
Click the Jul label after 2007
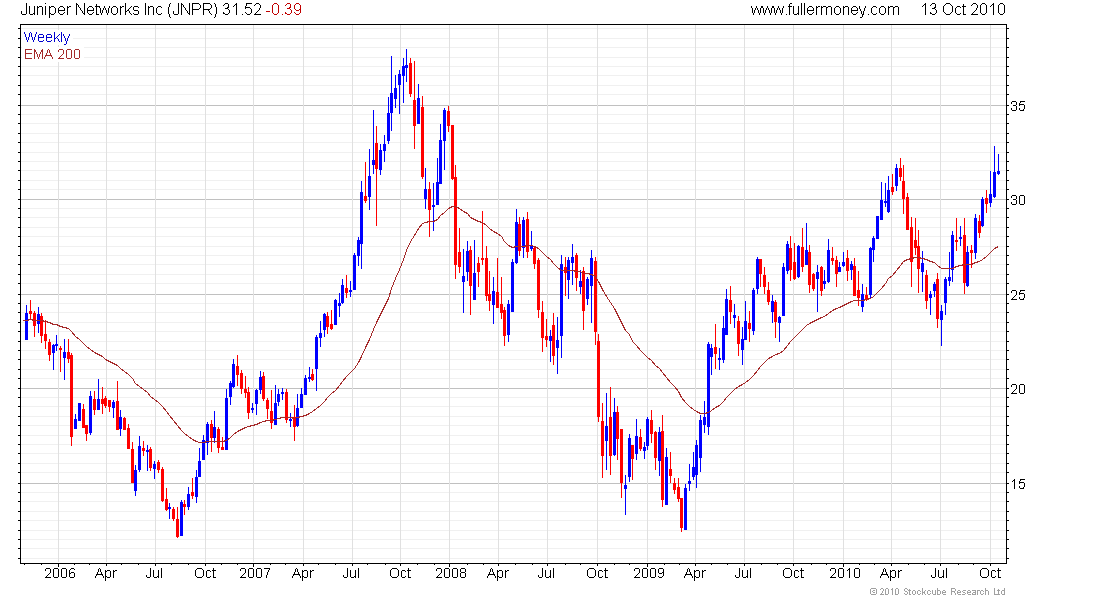pos(351,573)
